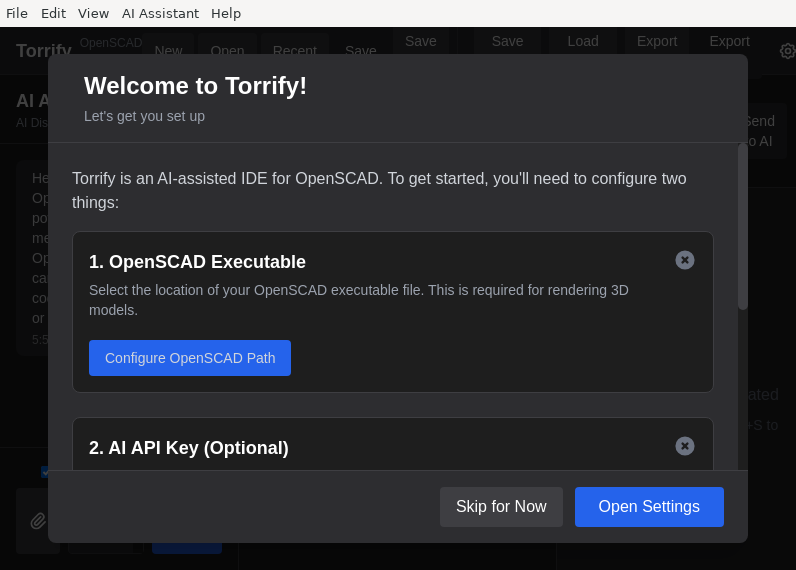The width and height of the screenshot is (796, 570).
Task: Click the Torrify logo text in the header
Action: click(x=44, y=51)
